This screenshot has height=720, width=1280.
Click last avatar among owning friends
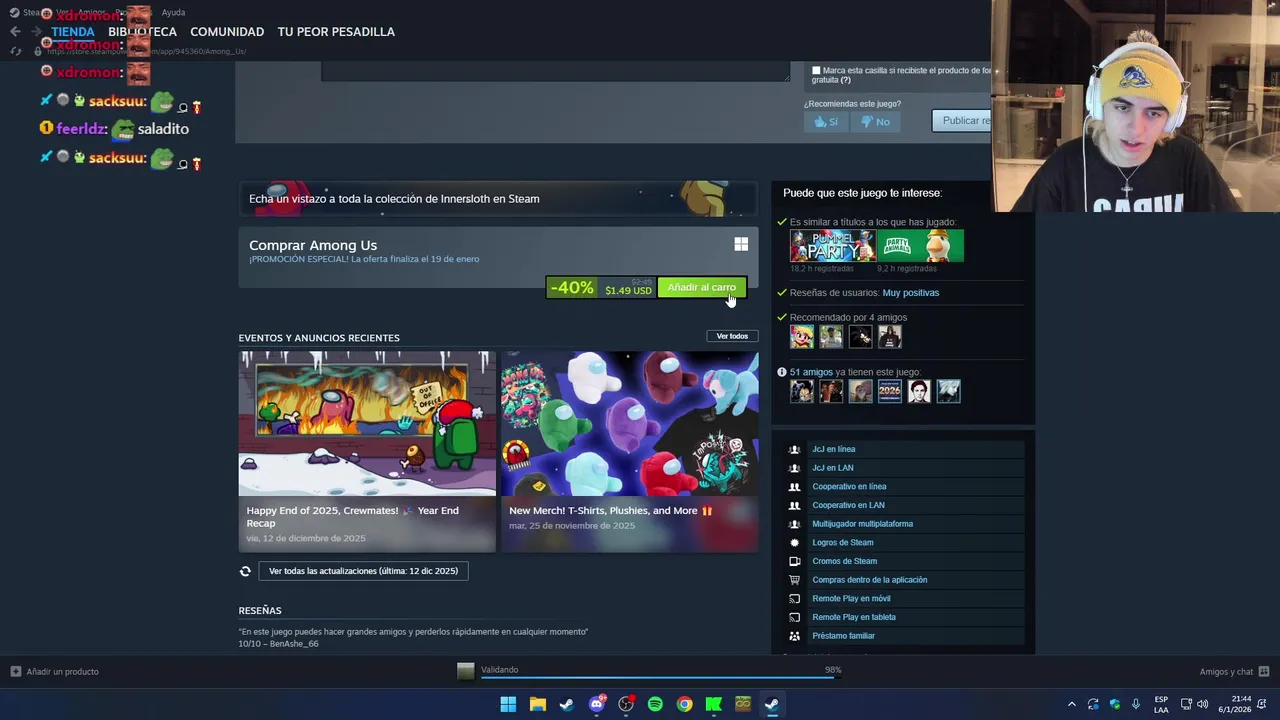[949, 391]
